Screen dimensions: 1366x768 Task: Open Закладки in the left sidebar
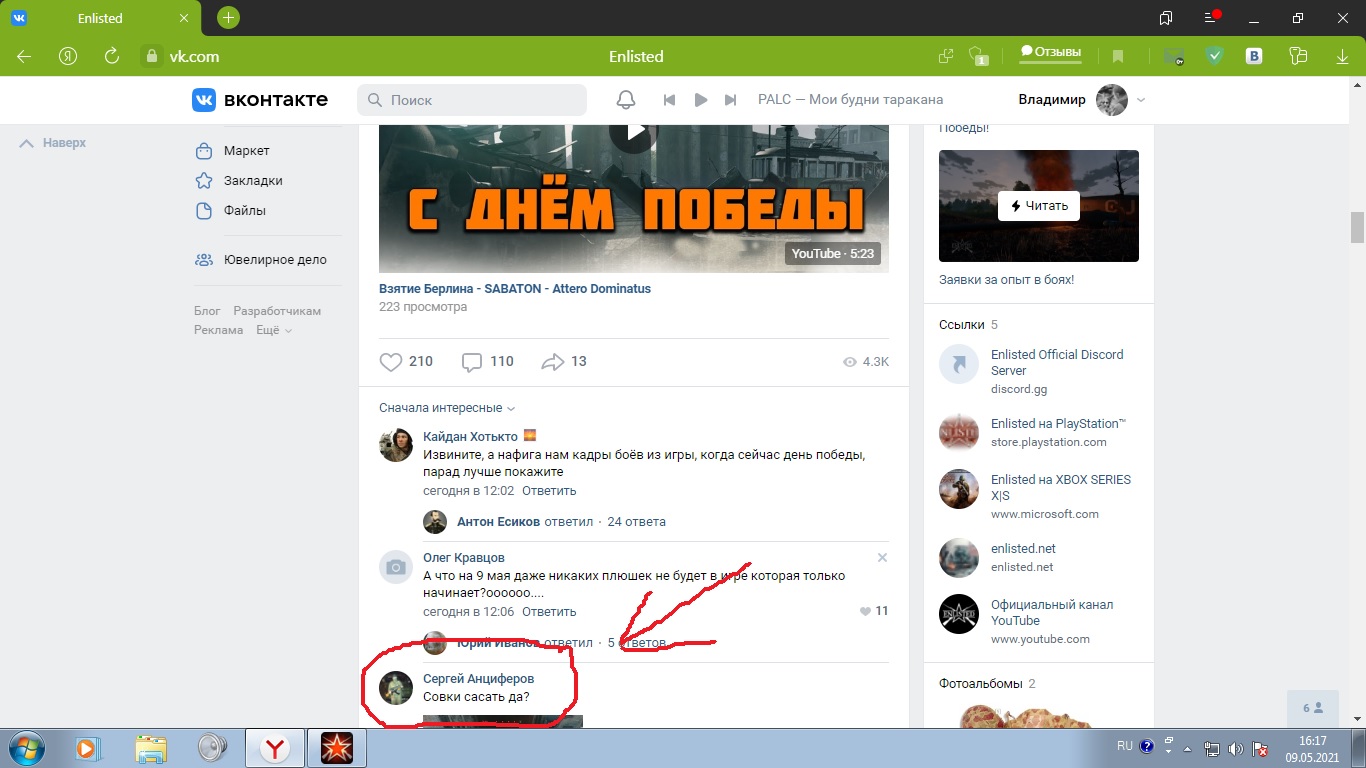(x=253, y=181)
